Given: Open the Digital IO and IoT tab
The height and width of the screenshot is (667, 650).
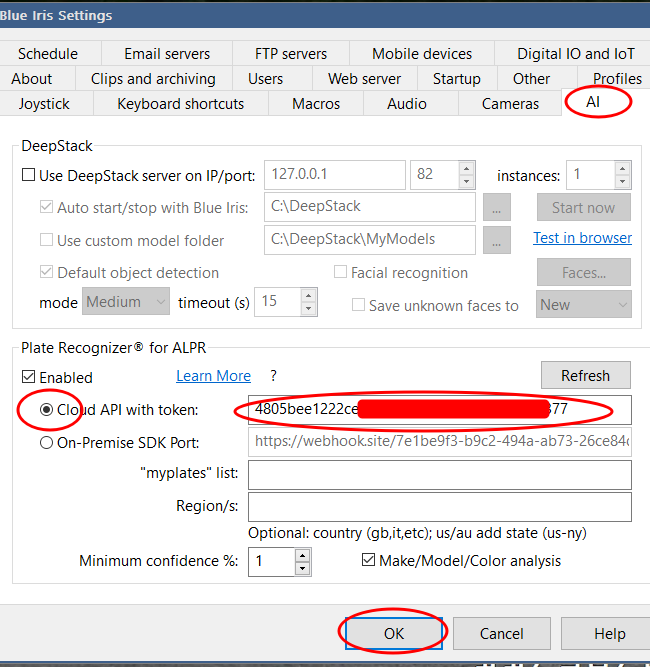Looking at the screenshot, I should [575, 54].
